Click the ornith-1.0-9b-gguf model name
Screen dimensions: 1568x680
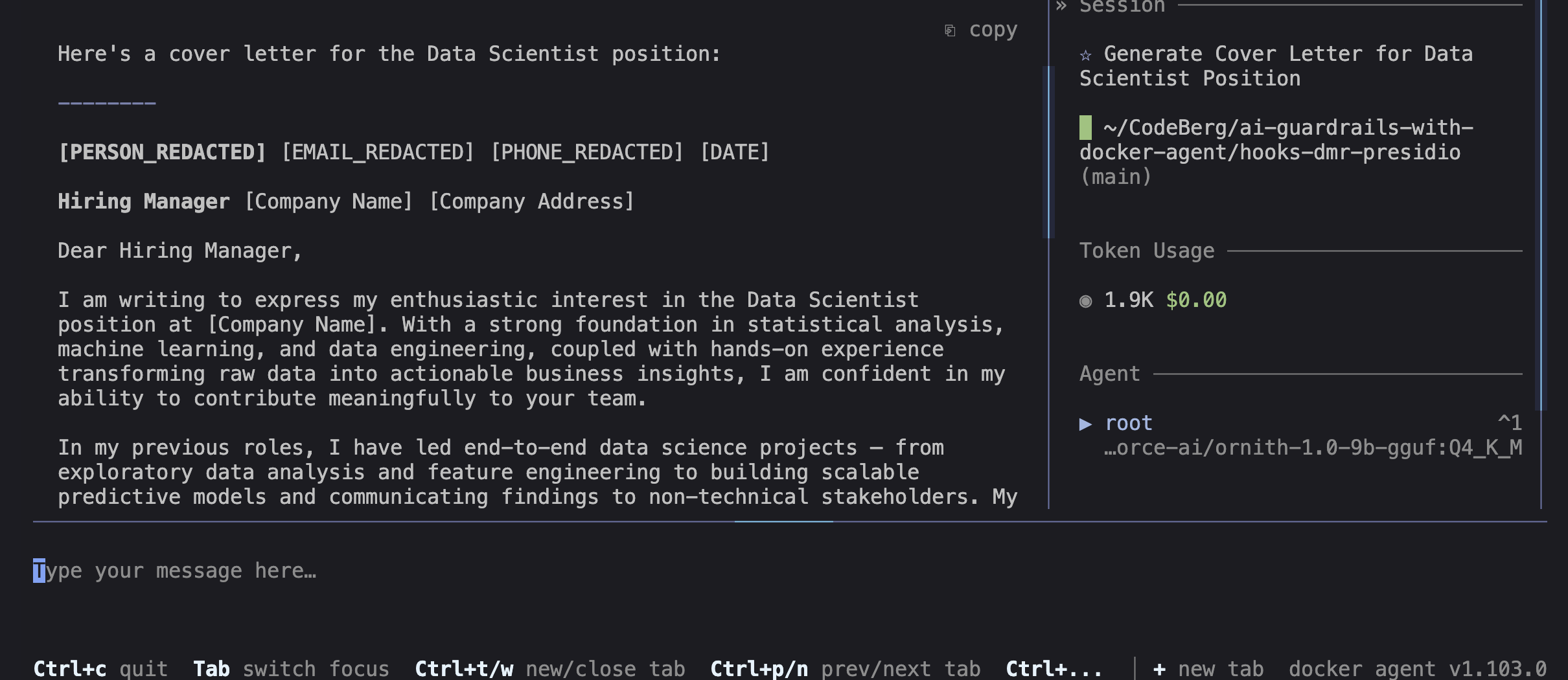(1313, 448)
